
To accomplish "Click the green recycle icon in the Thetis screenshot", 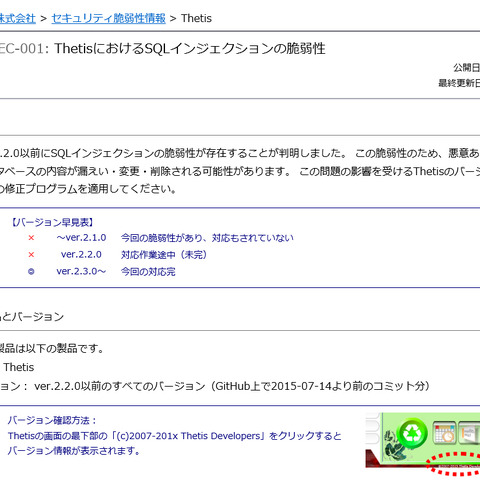I will tap(413, 434).
